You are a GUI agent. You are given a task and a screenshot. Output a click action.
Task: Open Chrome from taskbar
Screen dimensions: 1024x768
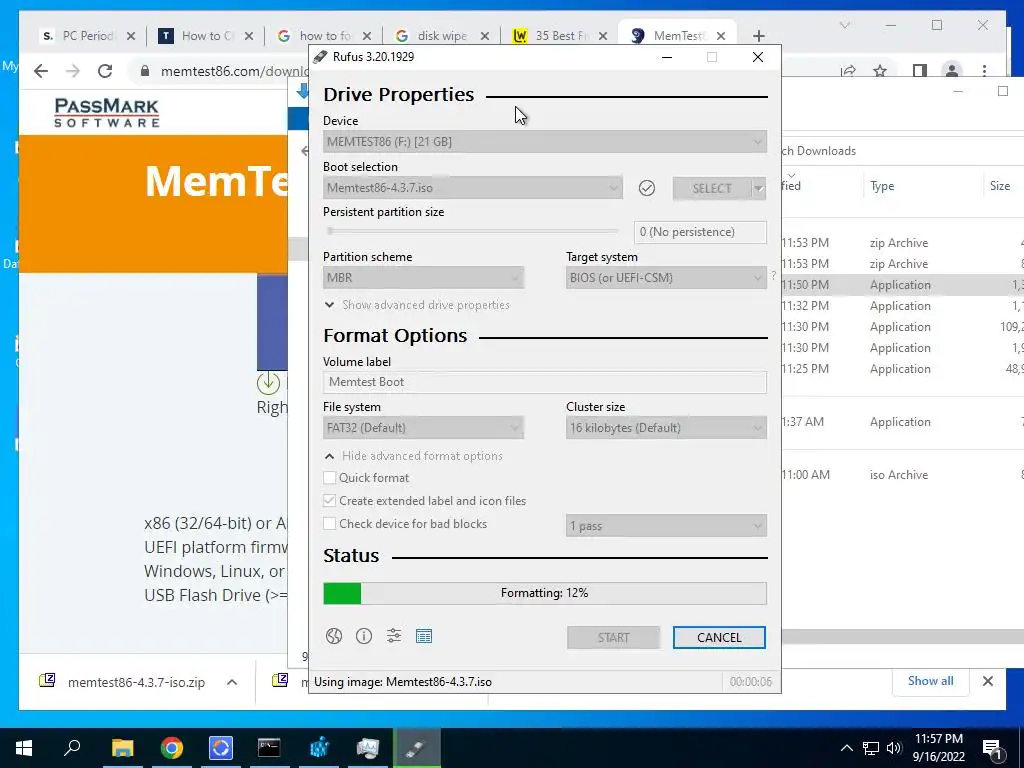coord(172,748)
